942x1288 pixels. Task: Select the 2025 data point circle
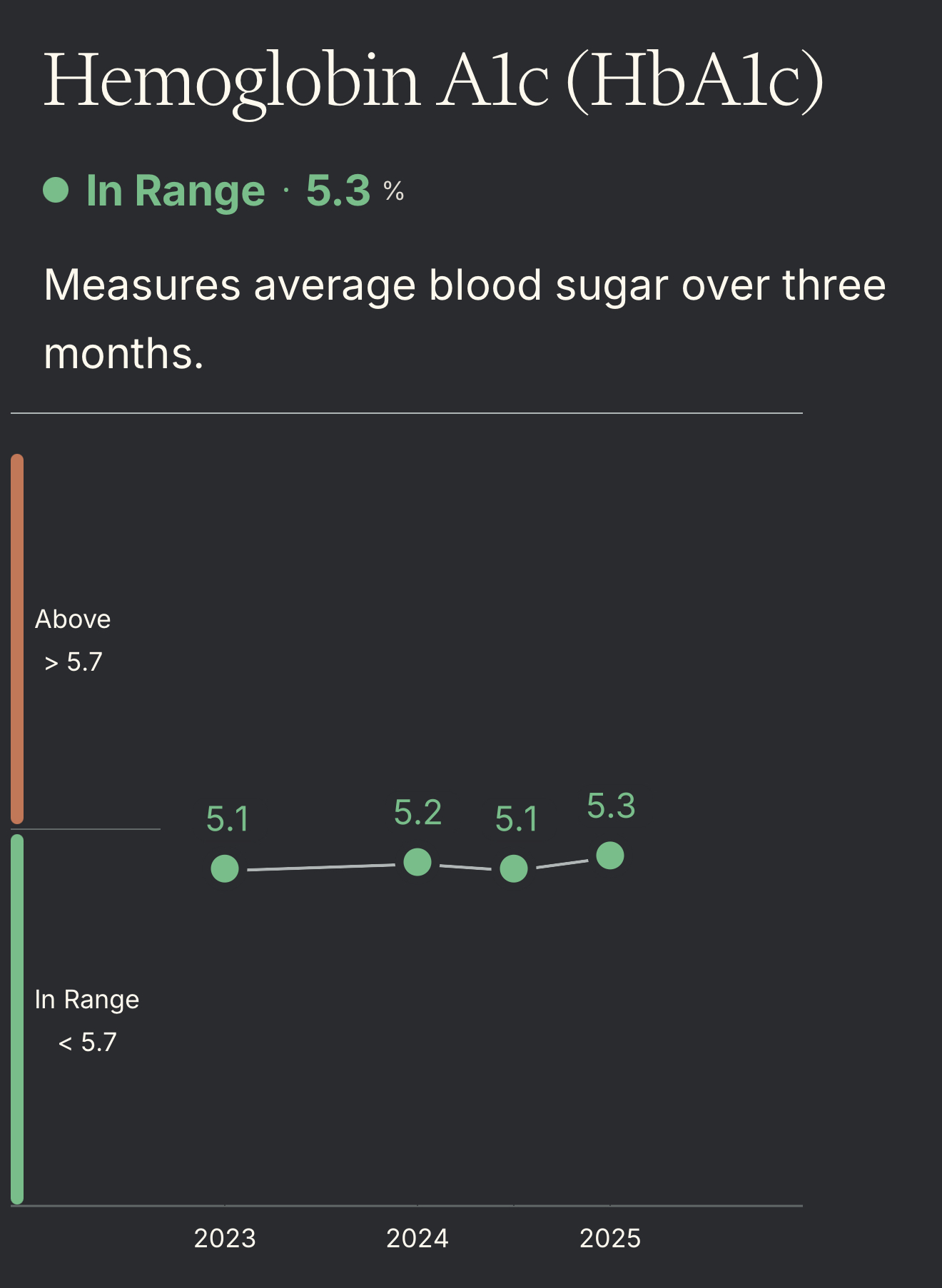pyautogui.click(x=610, y=855)
